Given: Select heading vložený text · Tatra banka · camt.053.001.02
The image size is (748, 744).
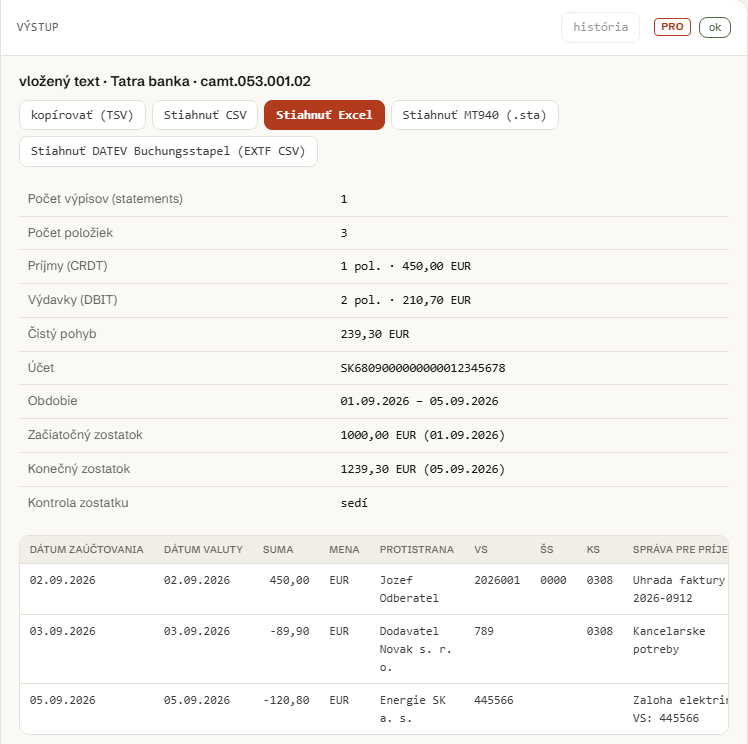Looking at the screenshot, I should [x=165, y=81].
